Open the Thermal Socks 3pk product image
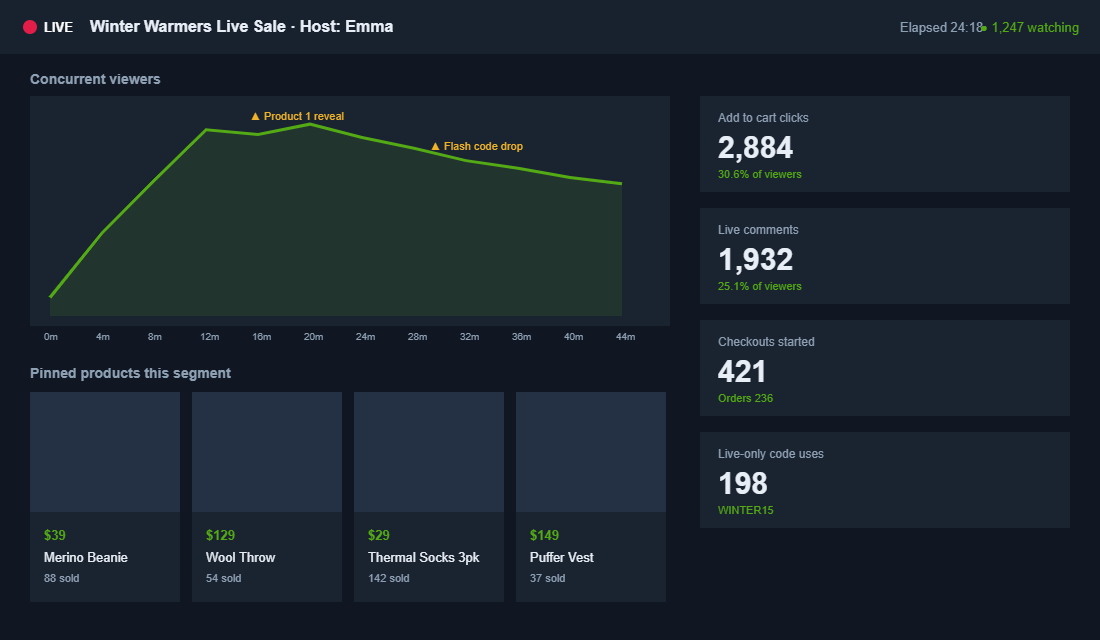The width and height of the screenshot is (1100, 640). pos(429,452)
